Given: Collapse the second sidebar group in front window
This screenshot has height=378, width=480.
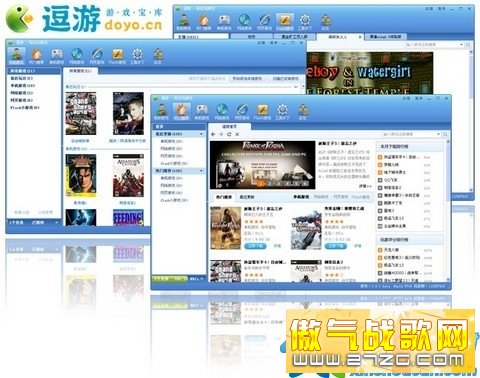Looking at the screenshot, I should (x=201, y=171).
